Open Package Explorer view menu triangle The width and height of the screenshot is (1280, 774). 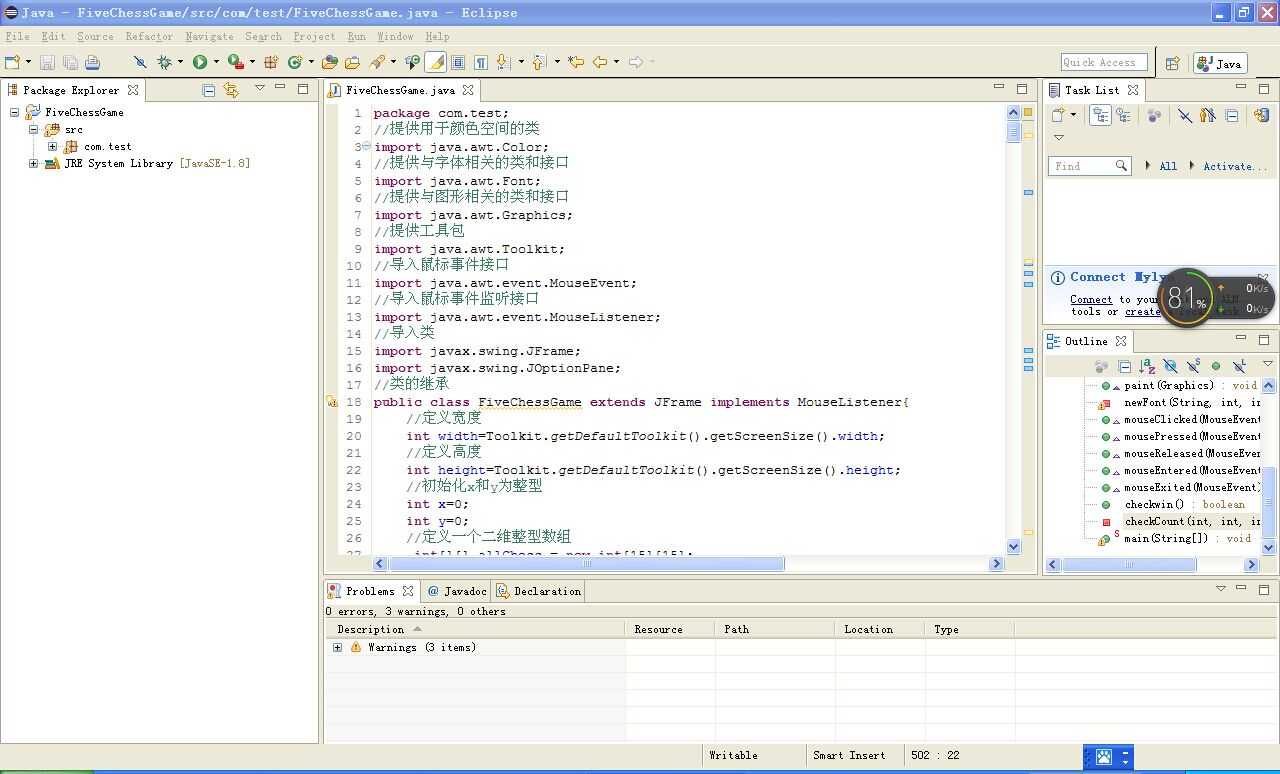coord(259,89)
